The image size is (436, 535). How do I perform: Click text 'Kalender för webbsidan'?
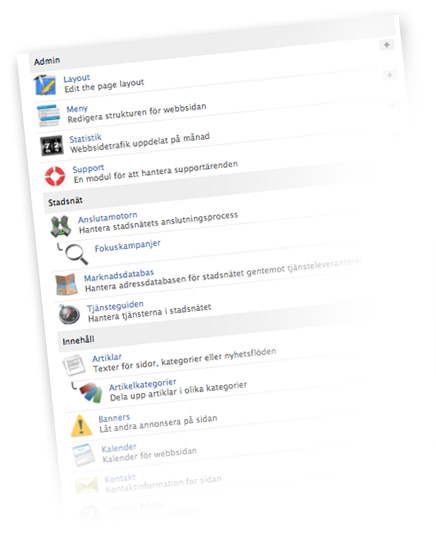(149, 455)
